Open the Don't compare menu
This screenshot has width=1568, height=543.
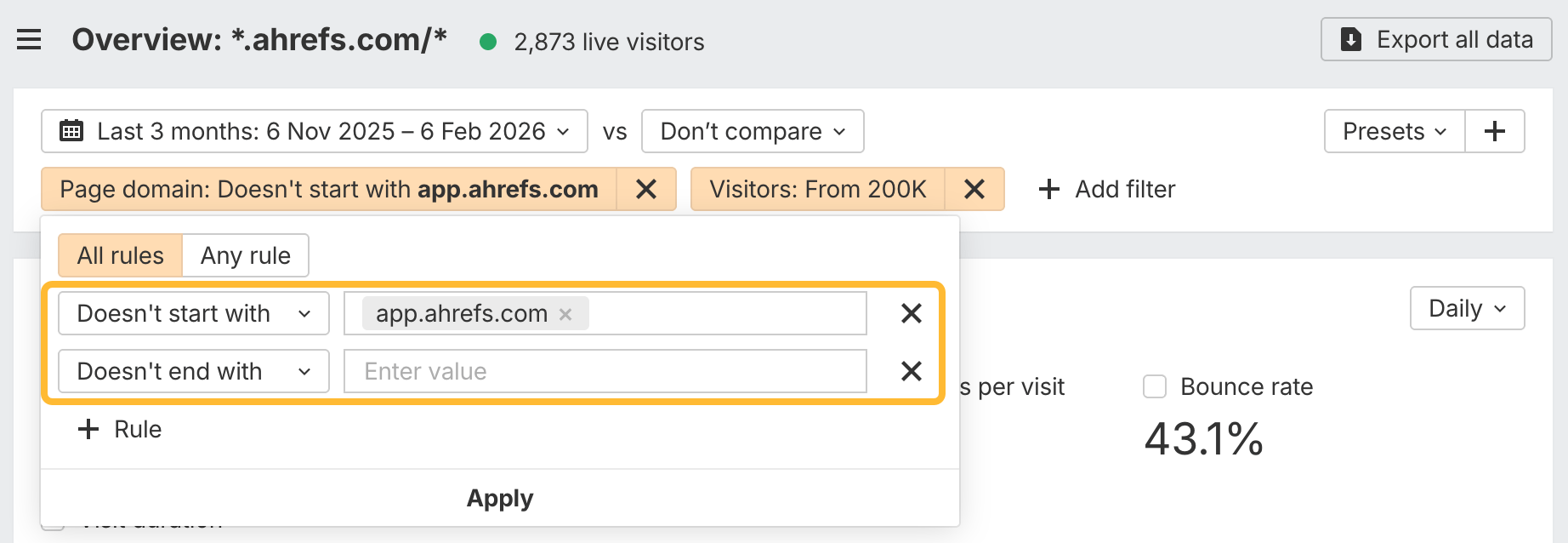pyautogui.click(x=753, y=131)
